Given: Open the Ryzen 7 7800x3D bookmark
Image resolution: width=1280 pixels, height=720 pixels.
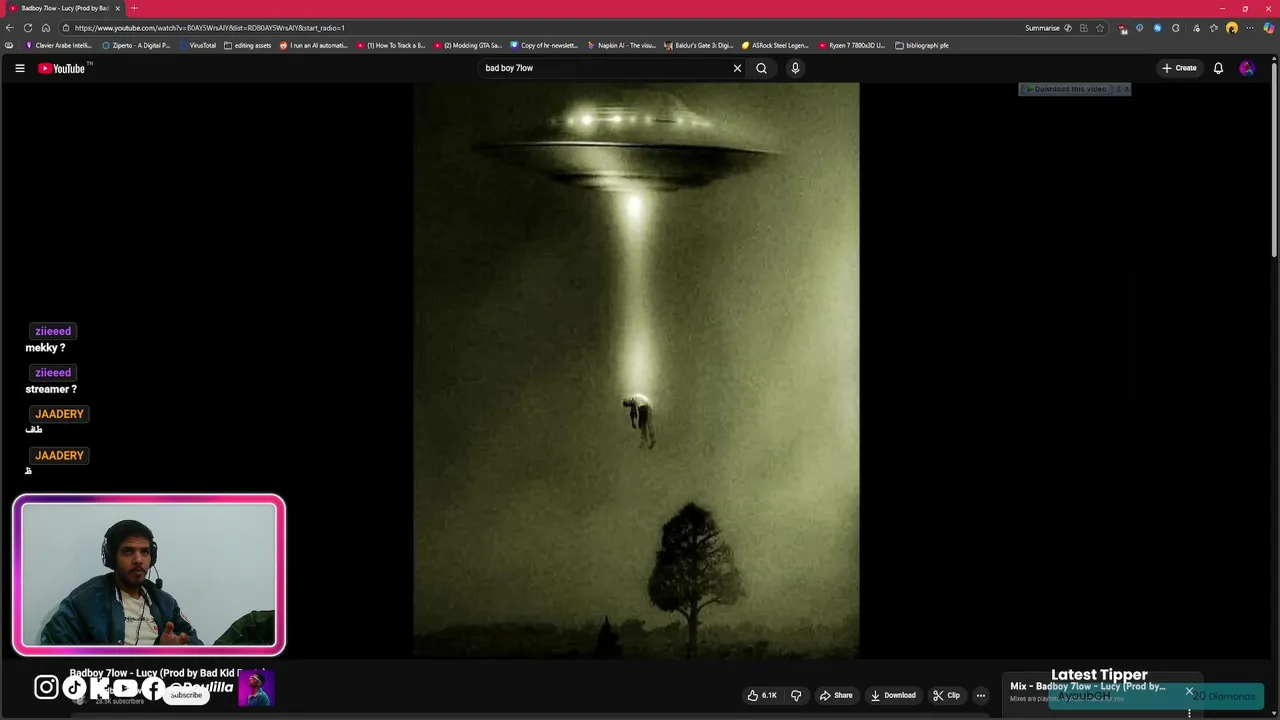Looking at the screenshot, I should coord(852,45).
